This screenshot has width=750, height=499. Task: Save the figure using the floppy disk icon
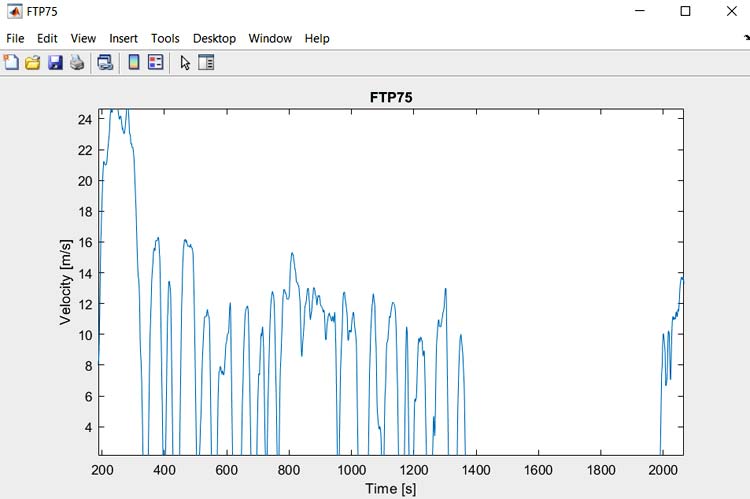point(55,62)
